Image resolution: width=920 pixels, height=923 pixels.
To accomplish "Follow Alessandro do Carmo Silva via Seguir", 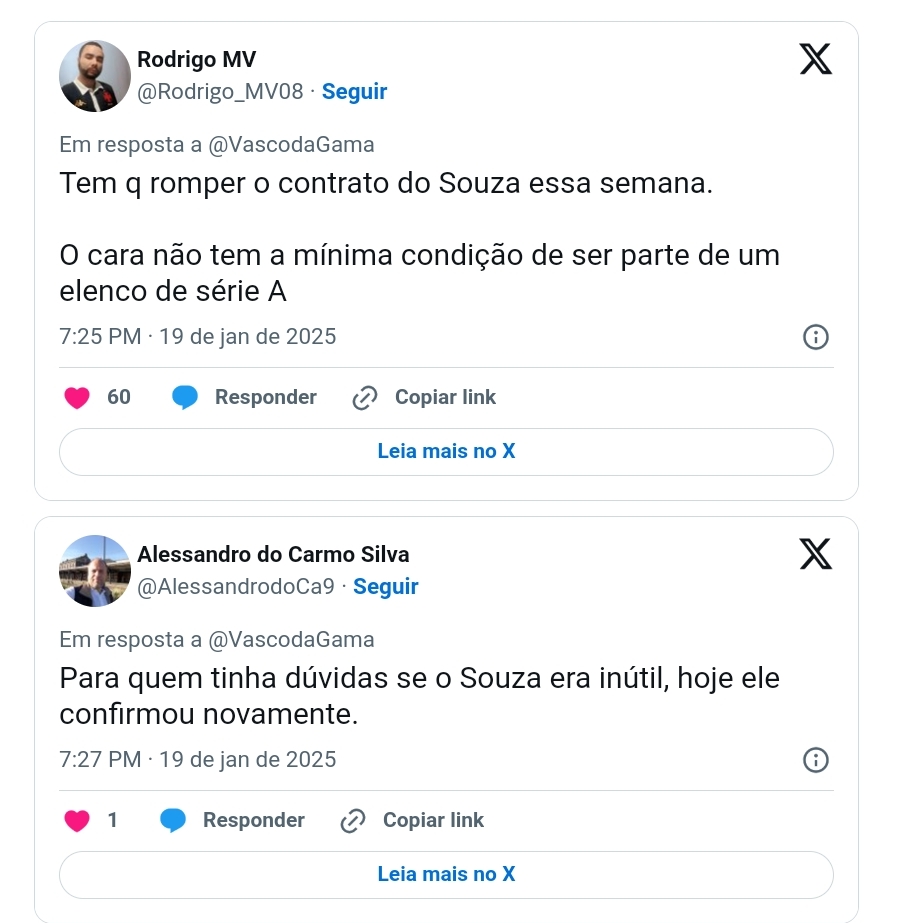I will click(x=386, y=587).
